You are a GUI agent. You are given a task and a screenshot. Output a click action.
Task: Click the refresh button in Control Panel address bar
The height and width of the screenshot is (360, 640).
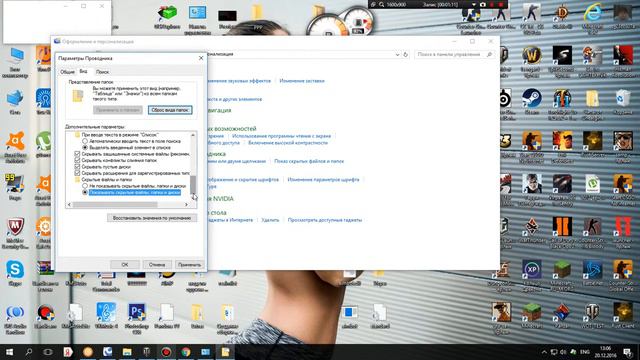pos(405,54)
